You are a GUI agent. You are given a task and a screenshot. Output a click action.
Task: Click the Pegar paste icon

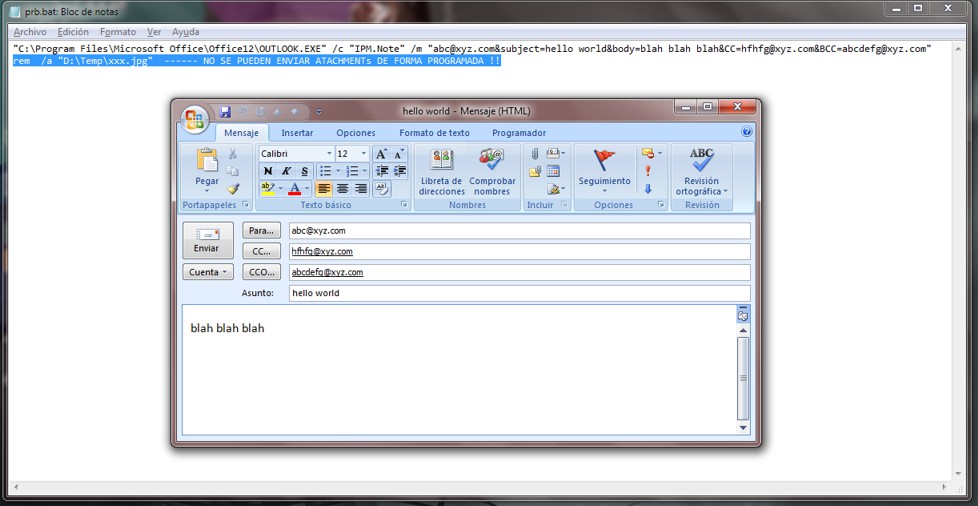pyautogui.click(x=207, y=160)
